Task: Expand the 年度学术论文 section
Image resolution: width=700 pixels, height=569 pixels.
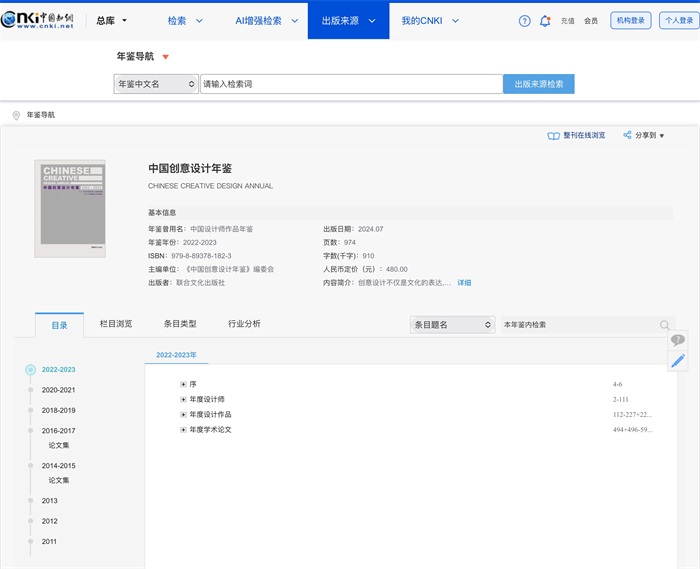Action: [x=183, y=429]
